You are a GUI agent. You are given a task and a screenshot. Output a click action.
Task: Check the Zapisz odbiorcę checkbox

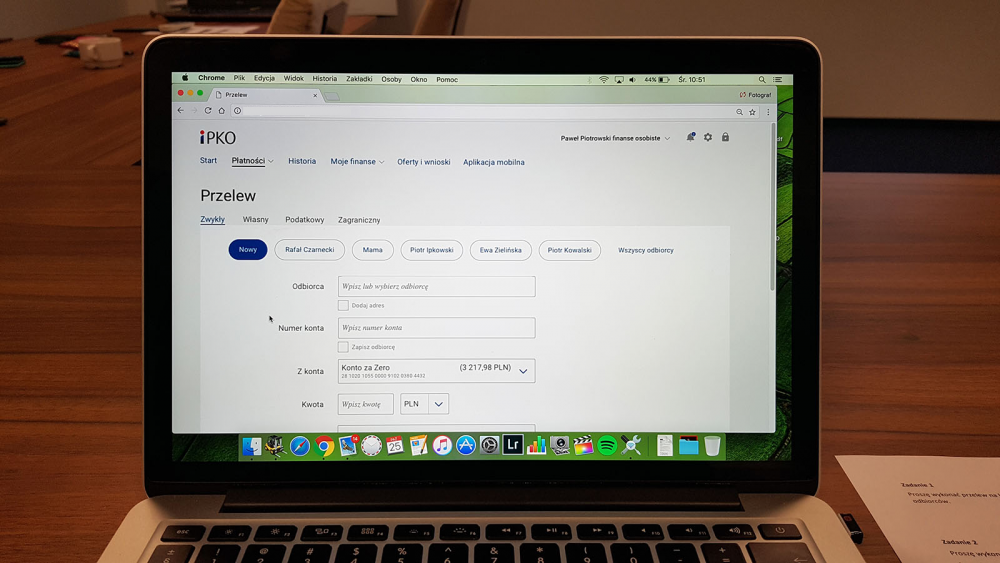(x=343, y=347)
